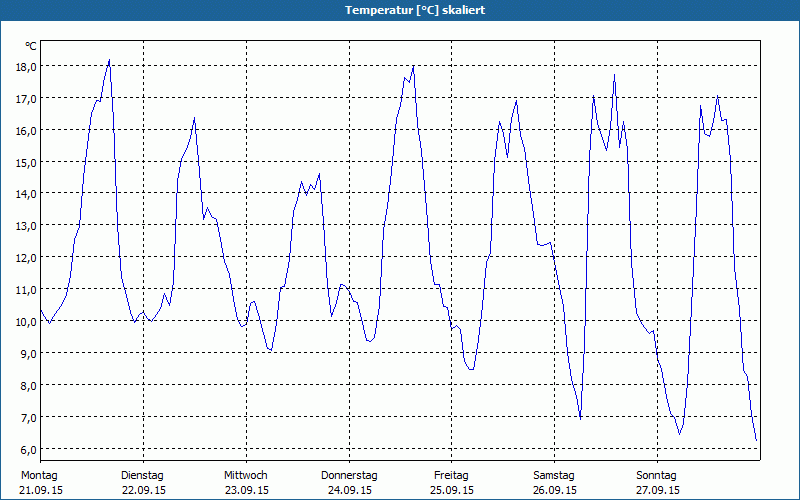Click the Freitag day label
Viewport: 800px width, 500px height.
tap(451, 476)
